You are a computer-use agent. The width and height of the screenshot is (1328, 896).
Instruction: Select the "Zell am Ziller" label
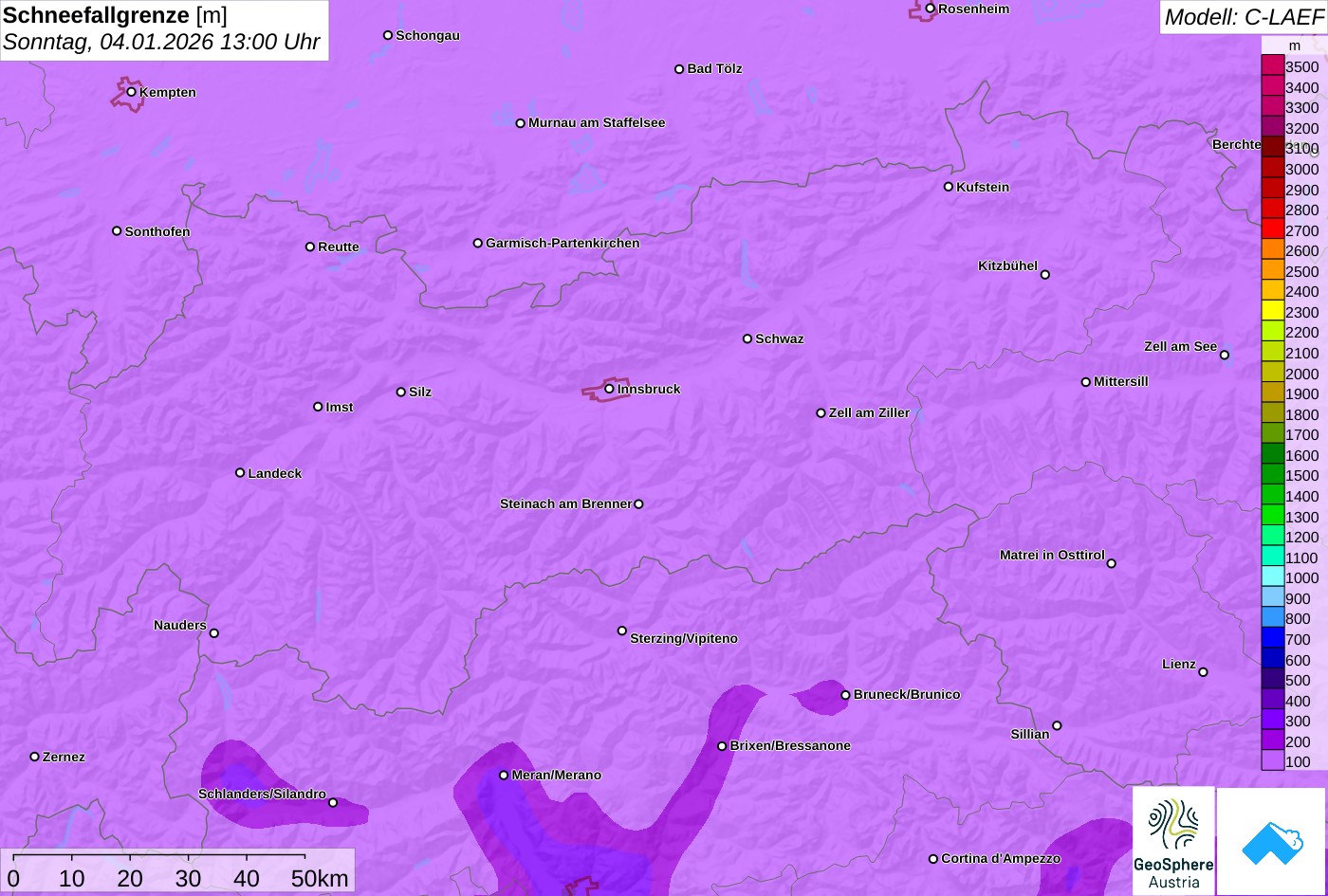pyautogui.click(x=869, y=413)
